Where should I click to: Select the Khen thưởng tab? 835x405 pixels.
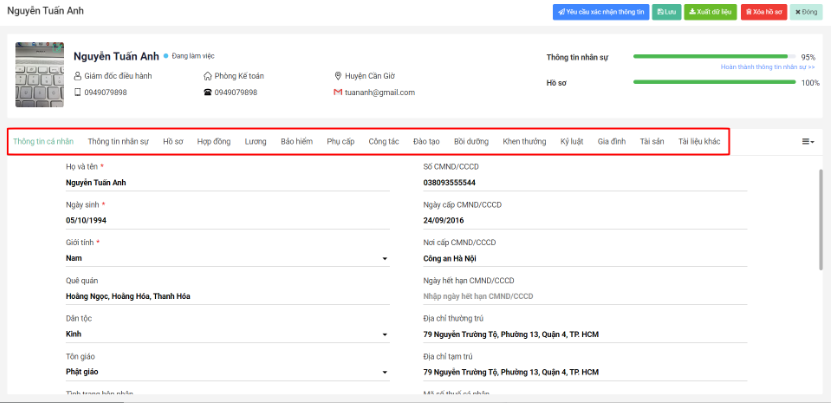pyautogui.click(x=524, y=142)
